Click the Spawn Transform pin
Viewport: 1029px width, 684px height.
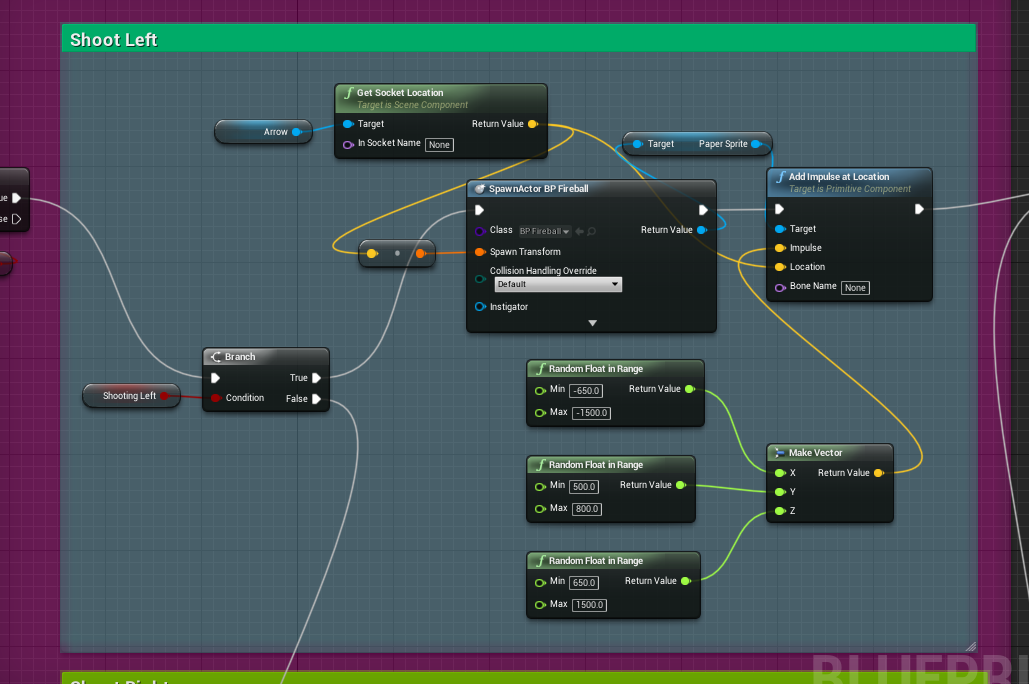coord(480,252)
